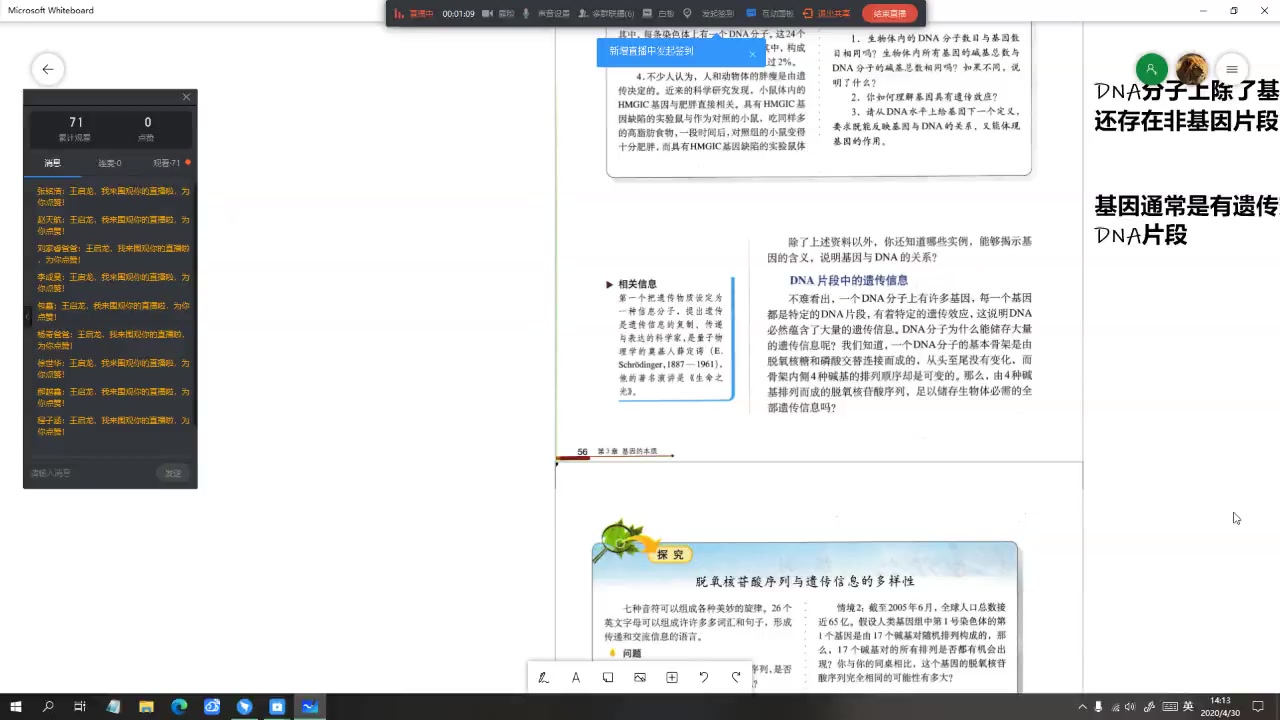Click exit sharing in live toolbar

pyautogui.click(x=827, y=14)
